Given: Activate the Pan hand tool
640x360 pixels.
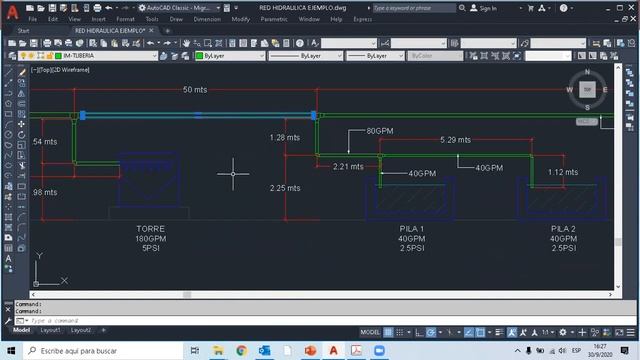Looking at the screenshot, I should (x=186, y=43).
